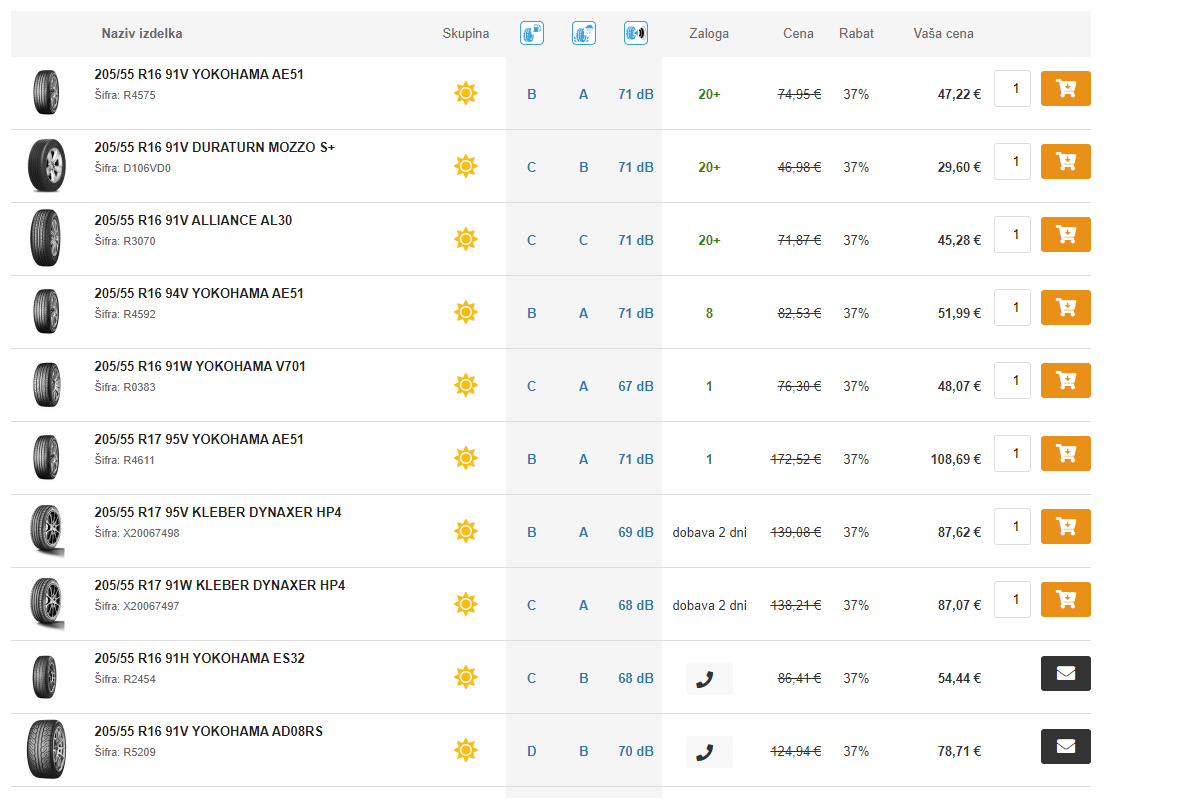Image resolution: width=1200 pixels, height=800 pixels.
Task: Click price 29,60 € for DURATURN
Action: (959, 167)
